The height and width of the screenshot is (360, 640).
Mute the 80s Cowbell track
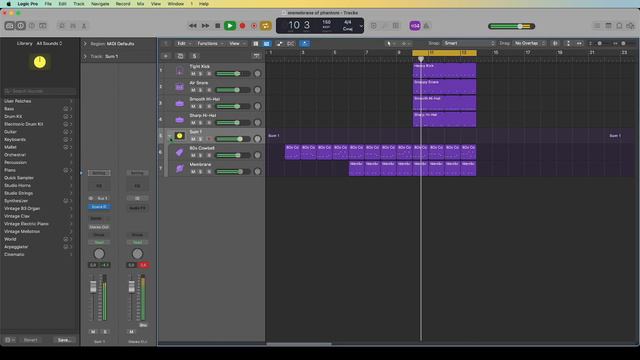point(193,156)
